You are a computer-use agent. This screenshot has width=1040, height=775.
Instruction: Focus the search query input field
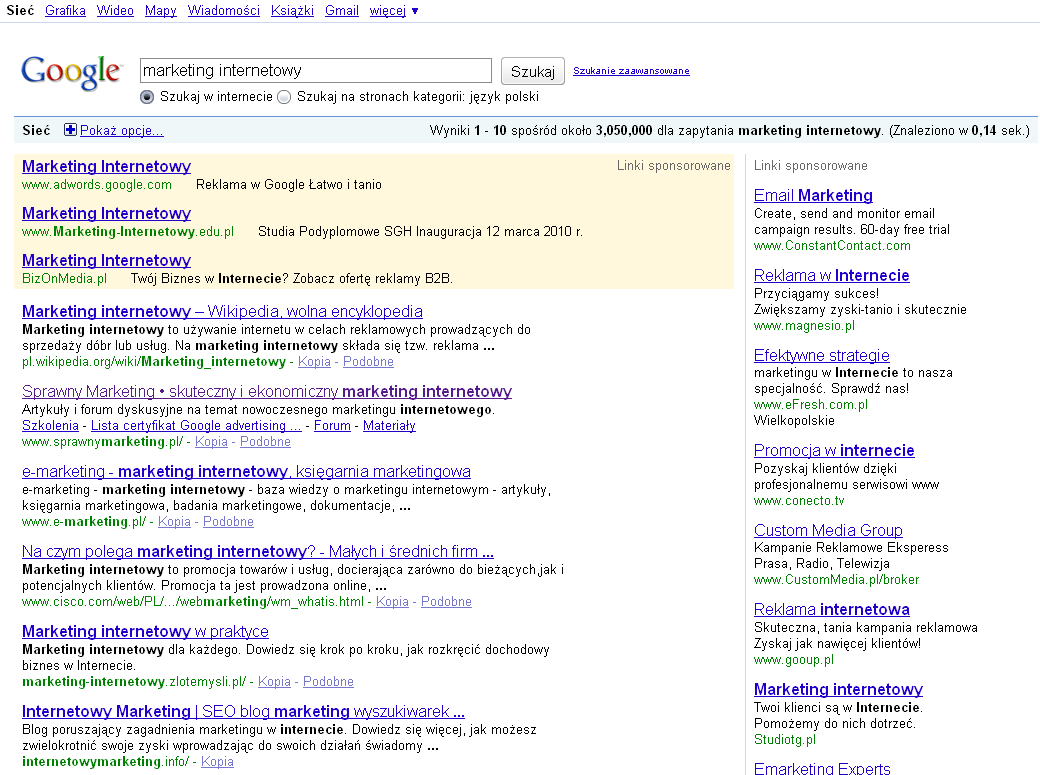[316, 70]
